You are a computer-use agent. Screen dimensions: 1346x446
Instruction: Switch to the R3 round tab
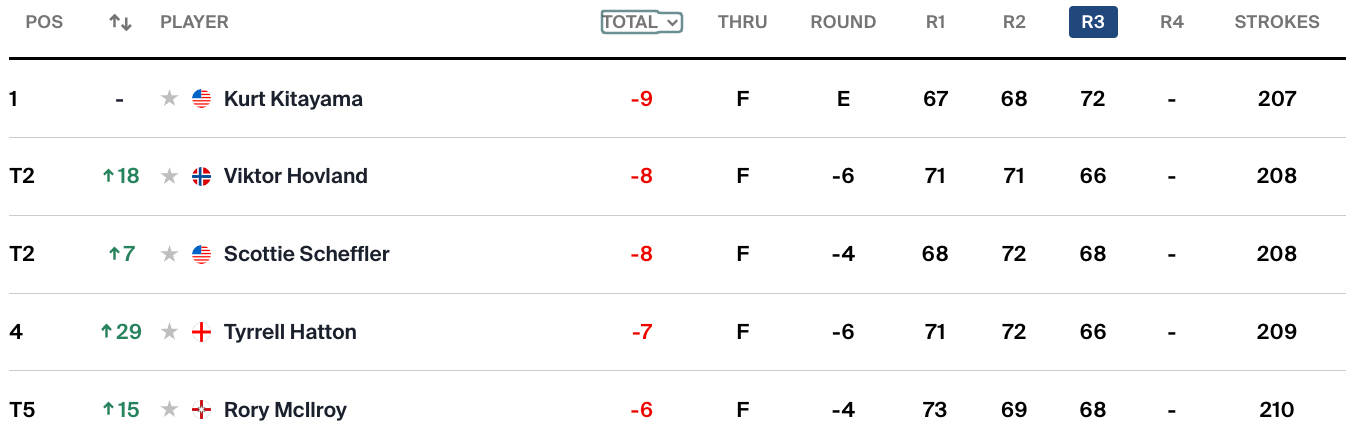coord(1093,22)
